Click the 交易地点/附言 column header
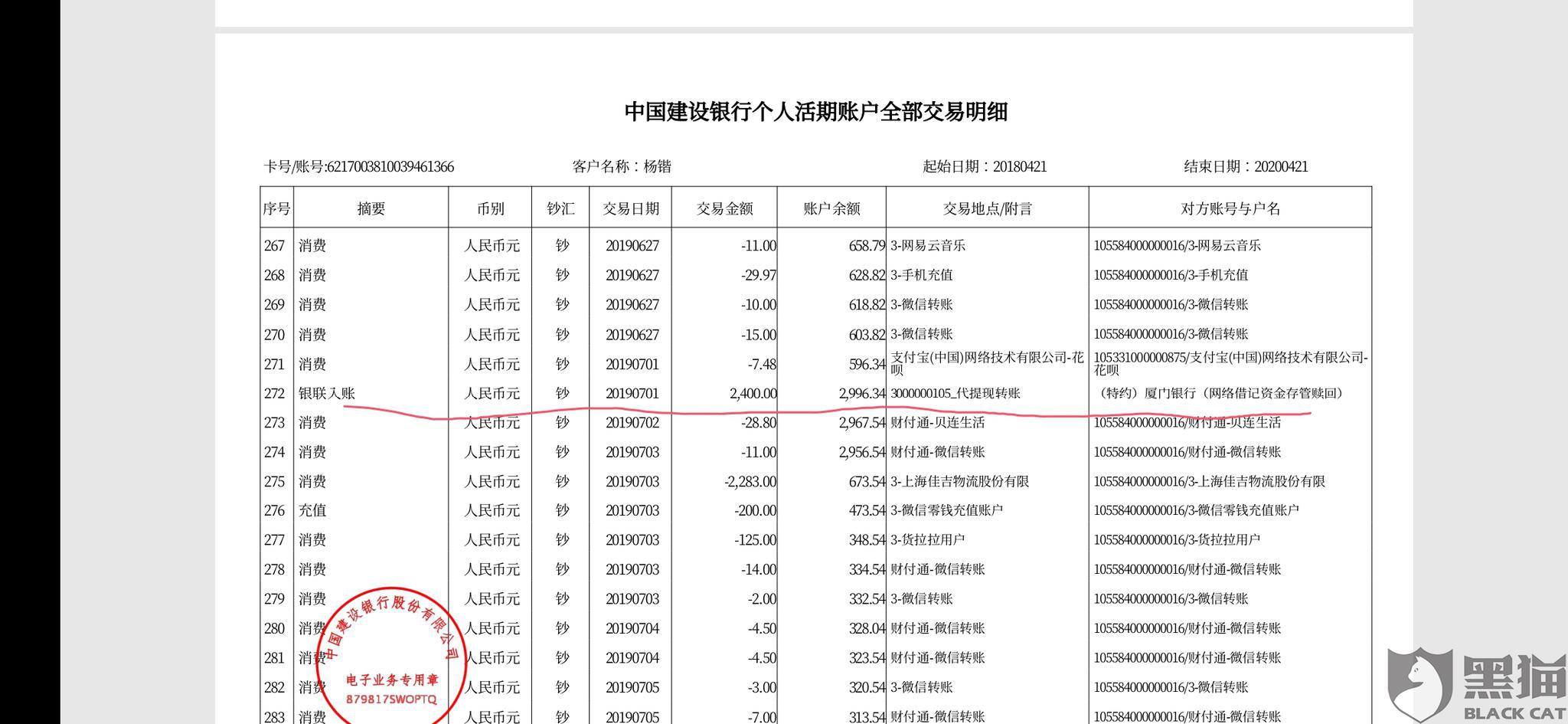The width and height of the screenshot is (1568, 724). [988, 208]
